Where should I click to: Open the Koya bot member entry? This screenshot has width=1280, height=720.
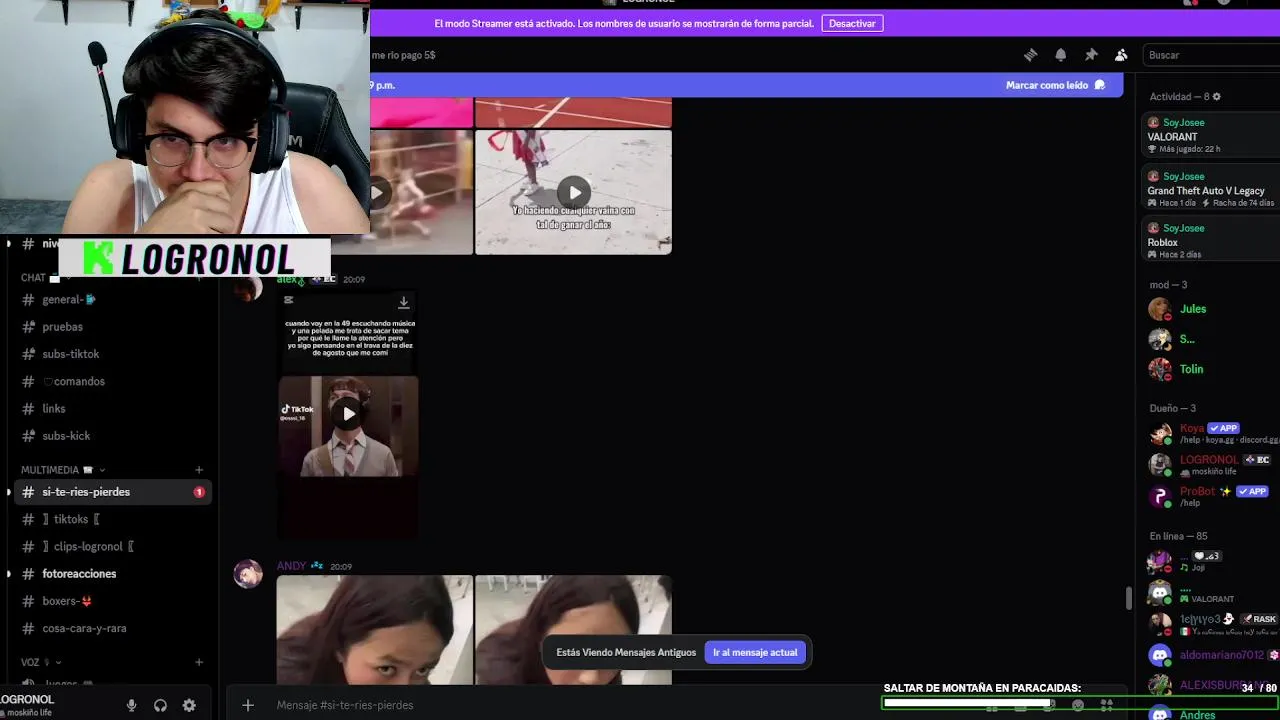pos(1211,434)
